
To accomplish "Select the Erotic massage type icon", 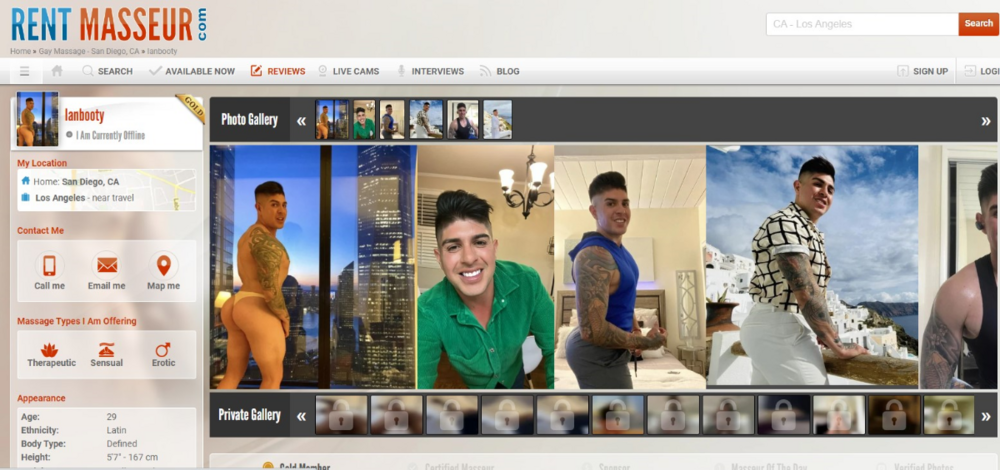I will coord(163,350).
